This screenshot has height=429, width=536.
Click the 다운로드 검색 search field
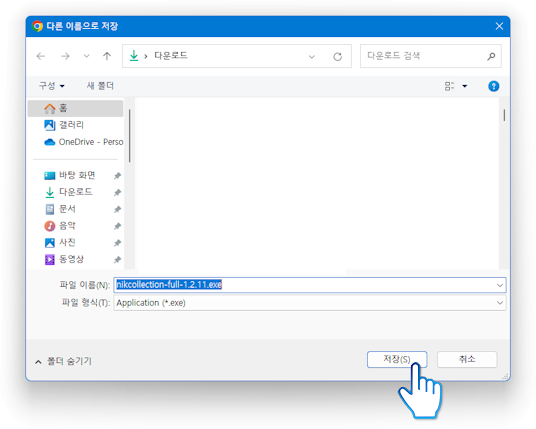(431, 56)
